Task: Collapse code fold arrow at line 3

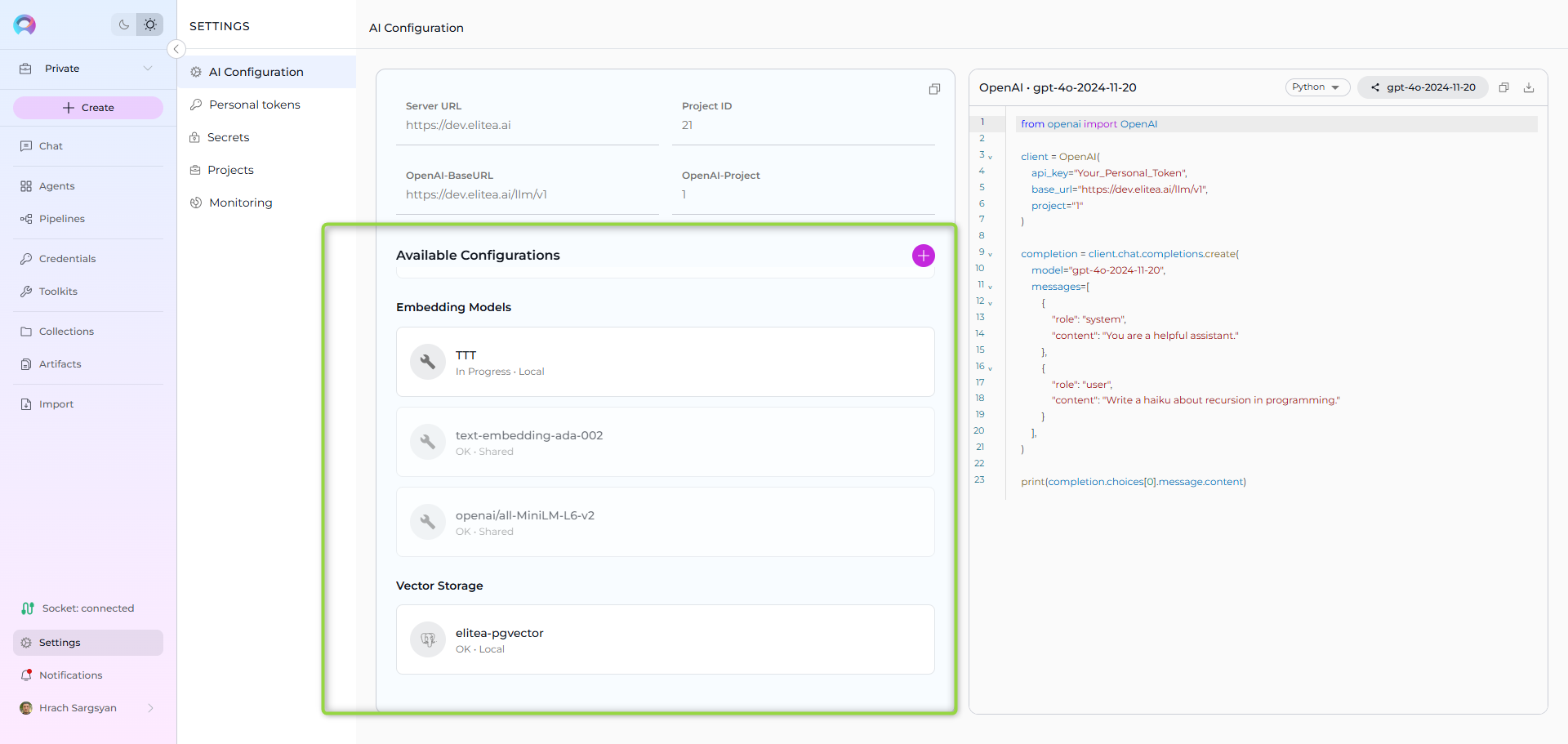Action: click(991, 157)
